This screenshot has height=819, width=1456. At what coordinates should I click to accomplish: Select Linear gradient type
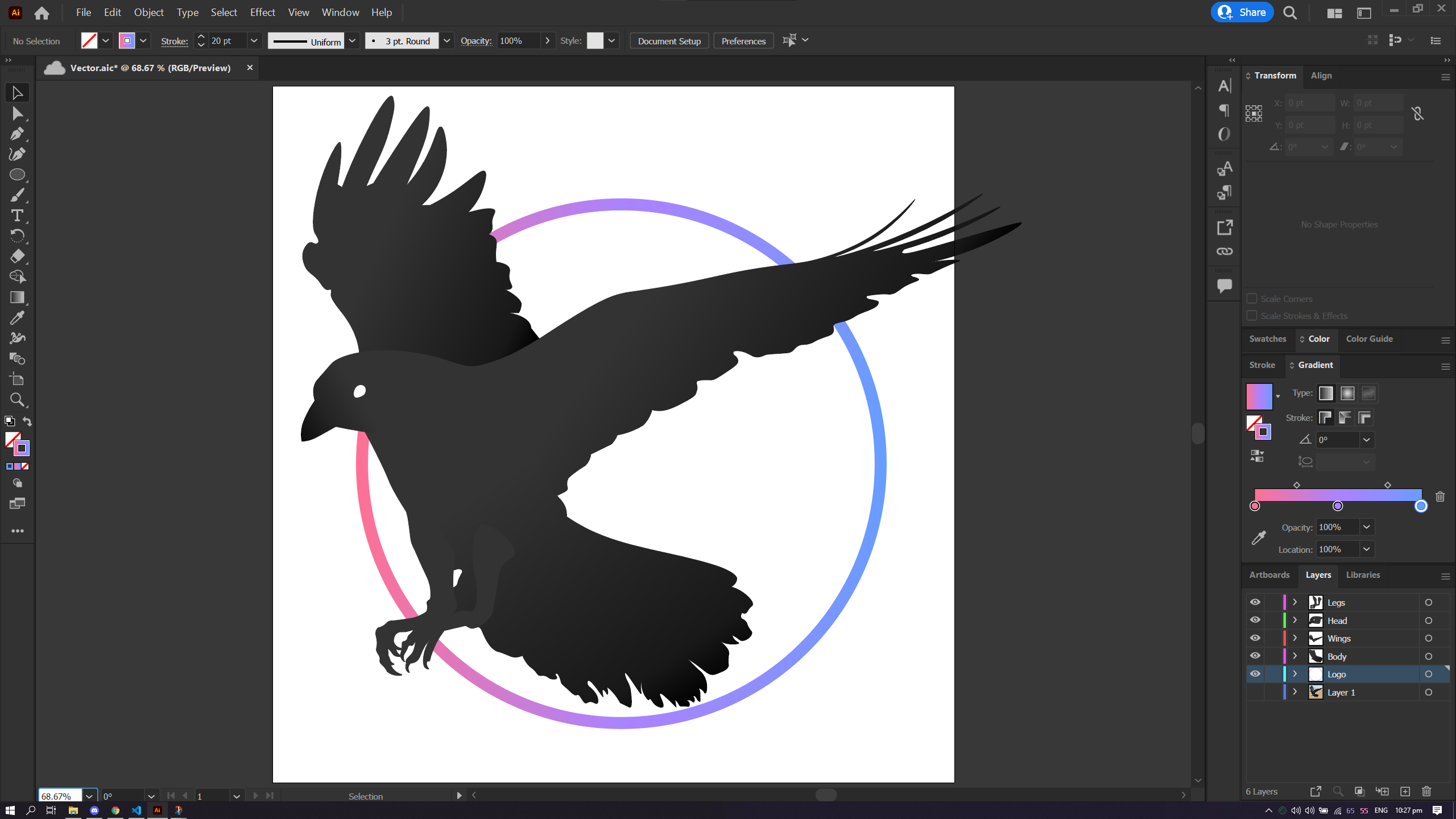coord(1326,393)
